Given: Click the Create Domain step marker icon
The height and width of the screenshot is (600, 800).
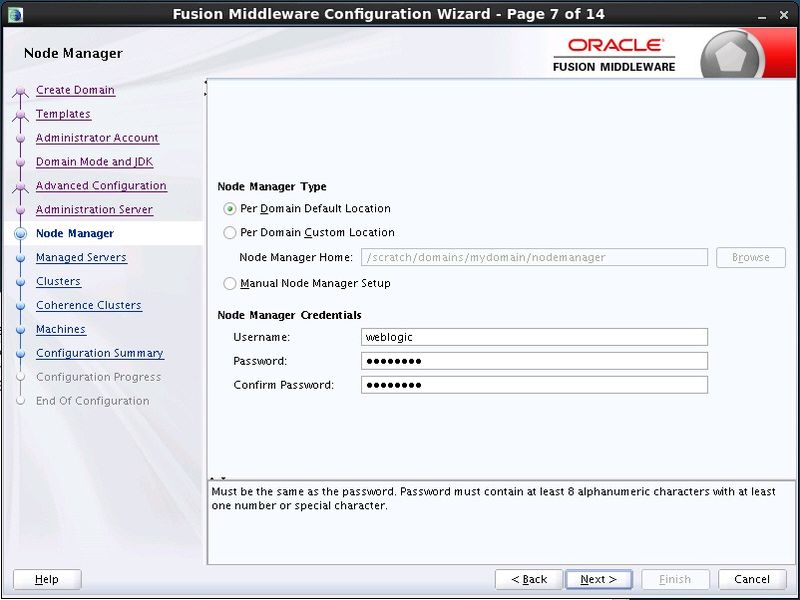Looking at the screenshot, I should [20, 92].
